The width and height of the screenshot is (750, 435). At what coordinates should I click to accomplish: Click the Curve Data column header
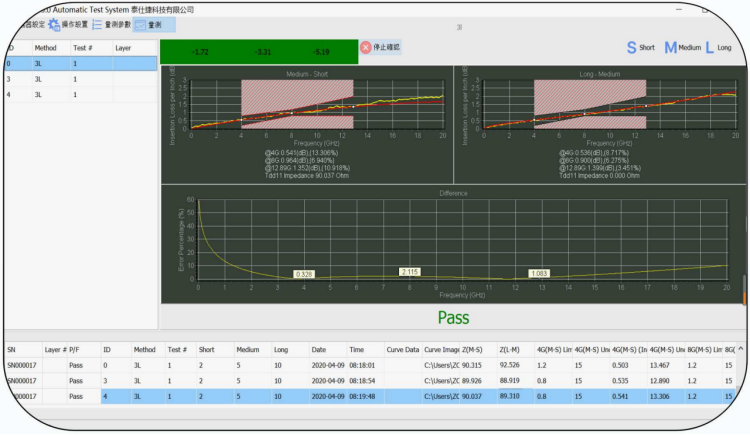pyautogui.click(x=403, y=350)
